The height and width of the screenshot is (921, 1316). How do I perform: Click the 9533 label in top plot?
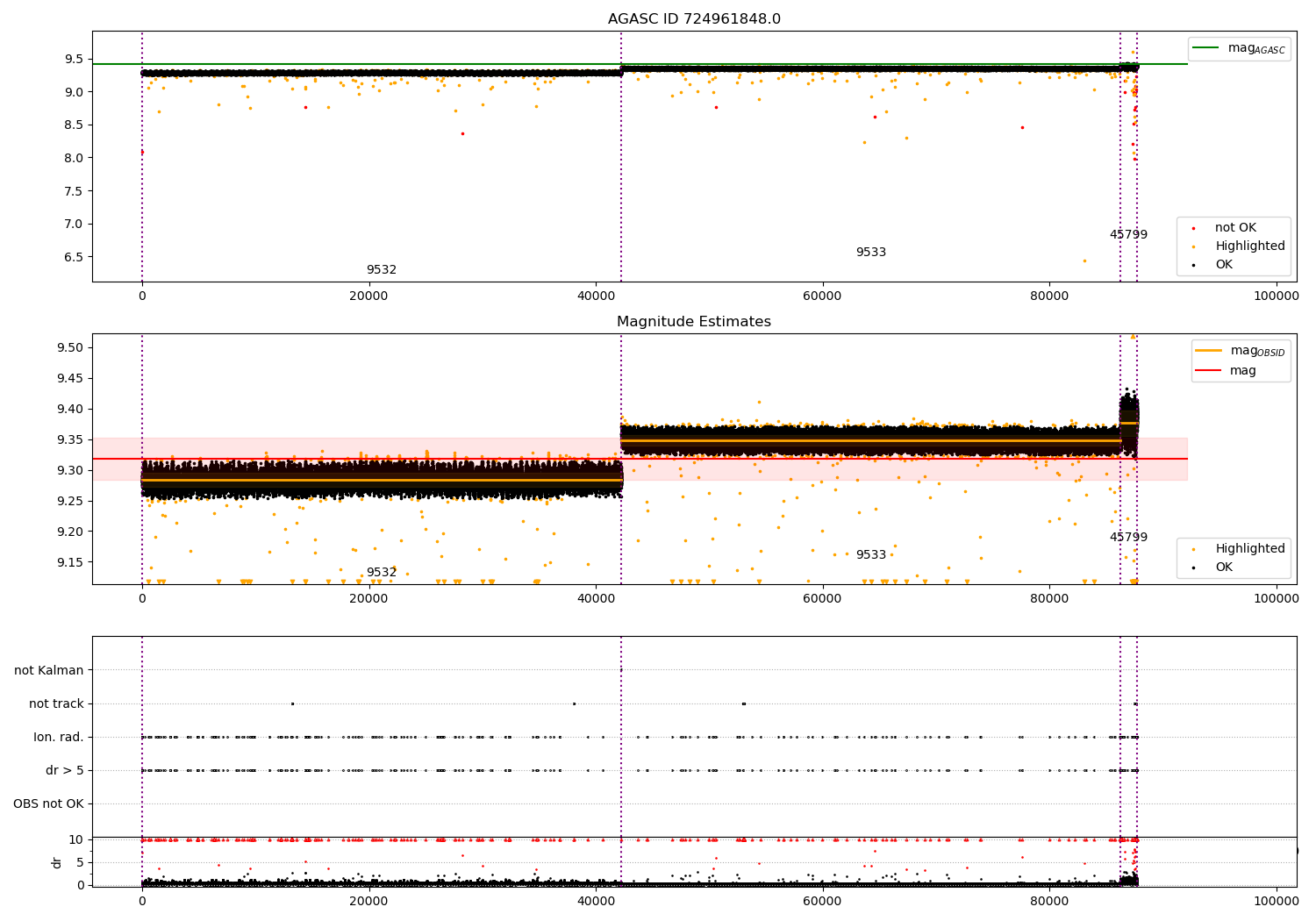click(x=871, y=253)
